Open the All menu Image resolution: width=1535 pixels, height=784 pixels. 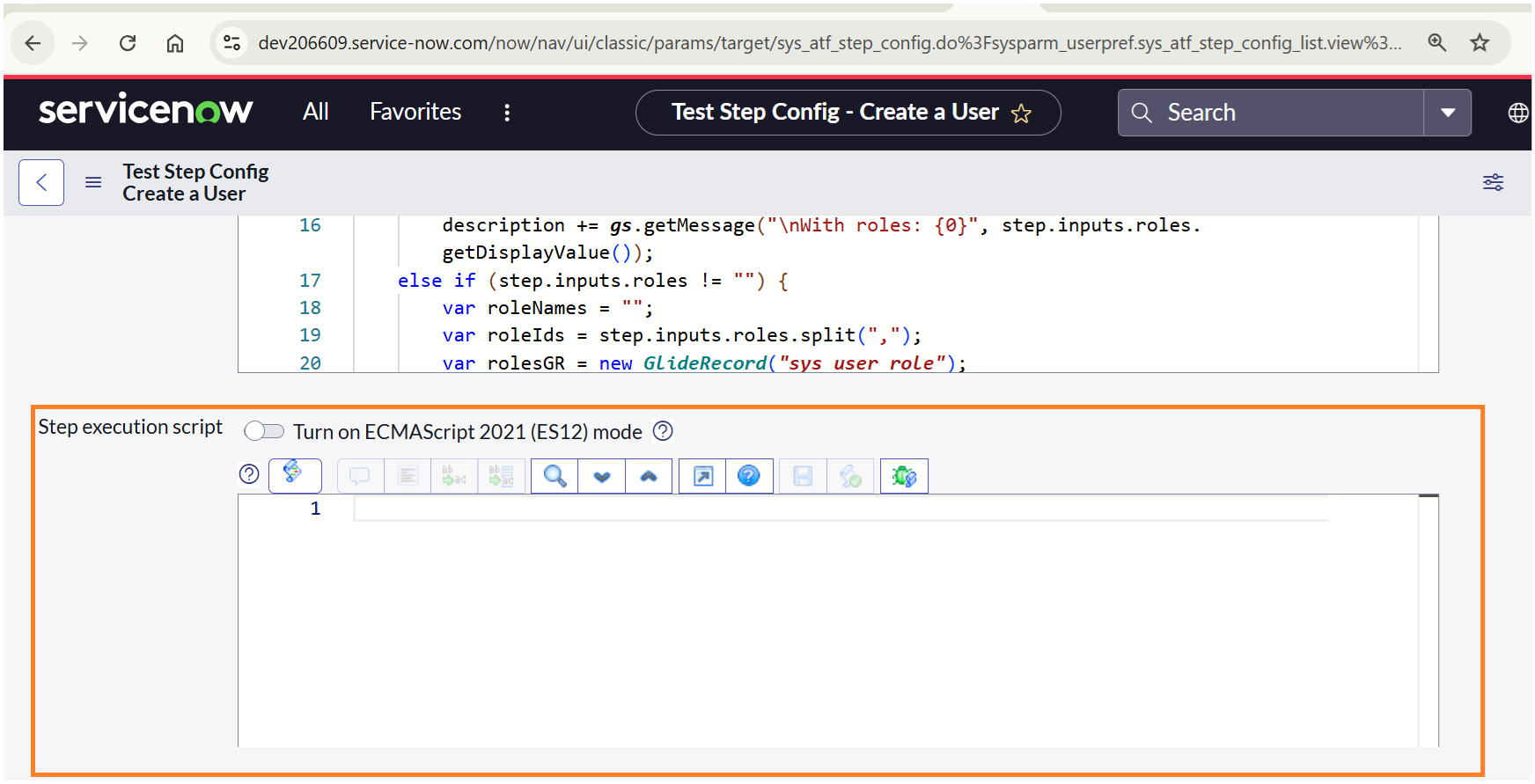tap(316, 112)
